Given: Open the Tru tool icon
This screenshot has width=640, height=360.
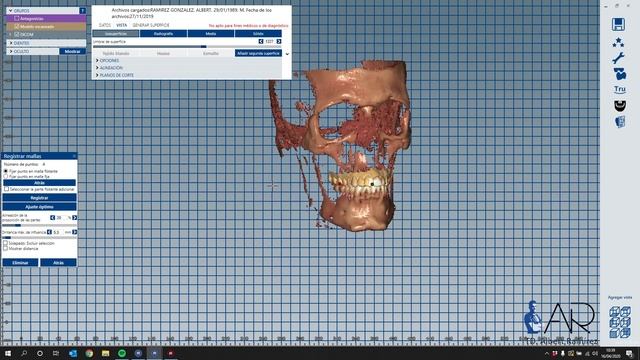Looking at the screenshot, I should click(620, 89).
